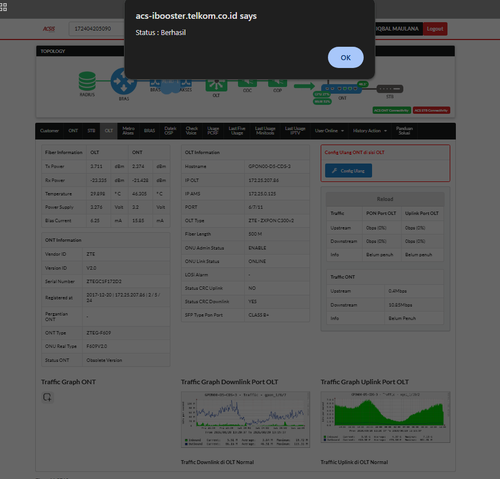Select the OLT tab
Screen dimensions: 500x479
coord(109,131)
